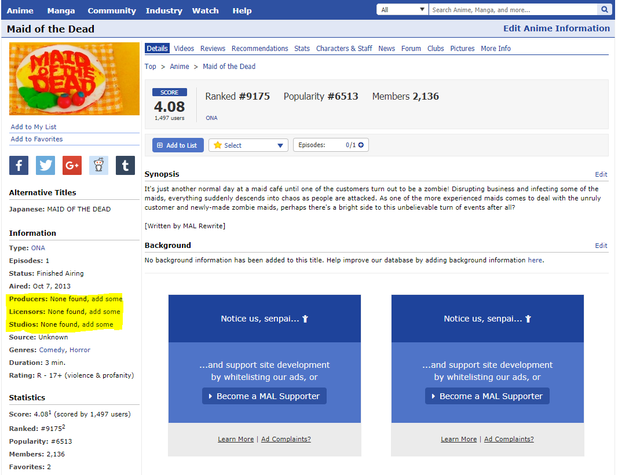Increment episodes watched with plus icon
The image size is (640, 475).
361,145
